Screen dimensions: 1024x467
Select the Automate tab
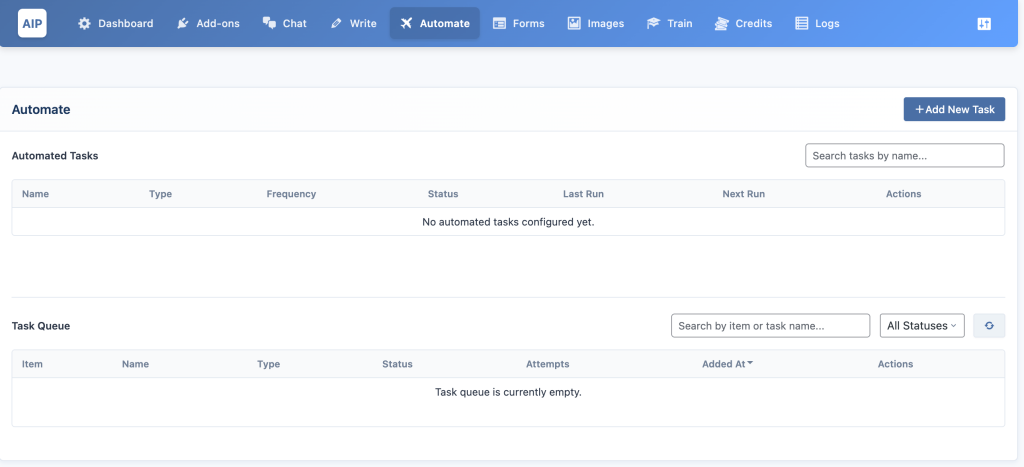pyautogui.click(x=434, y=24)
